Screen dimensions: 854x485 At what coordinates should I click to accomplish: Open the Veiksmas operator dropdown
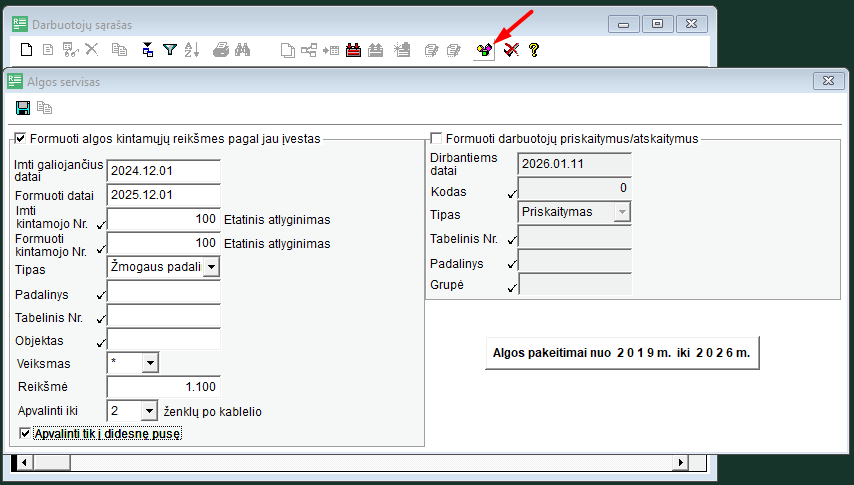coord(150,362)
